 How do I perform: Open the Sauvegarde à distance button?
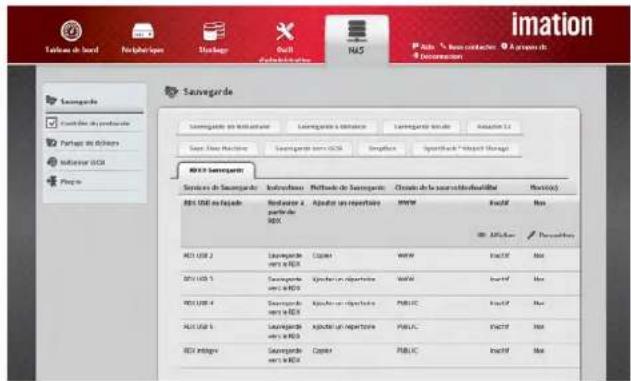[332, 126]
